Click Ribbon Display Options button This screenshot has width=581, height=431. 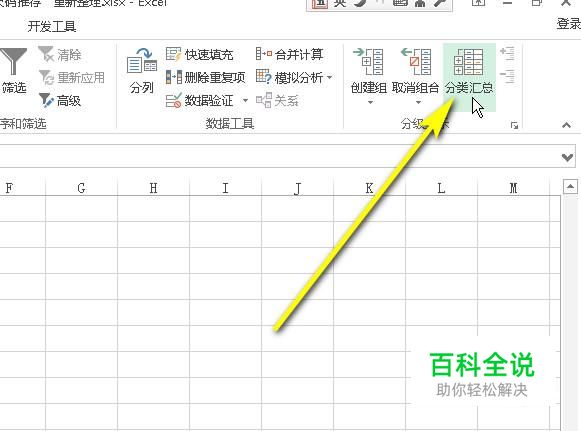click(x=478, y=3)
